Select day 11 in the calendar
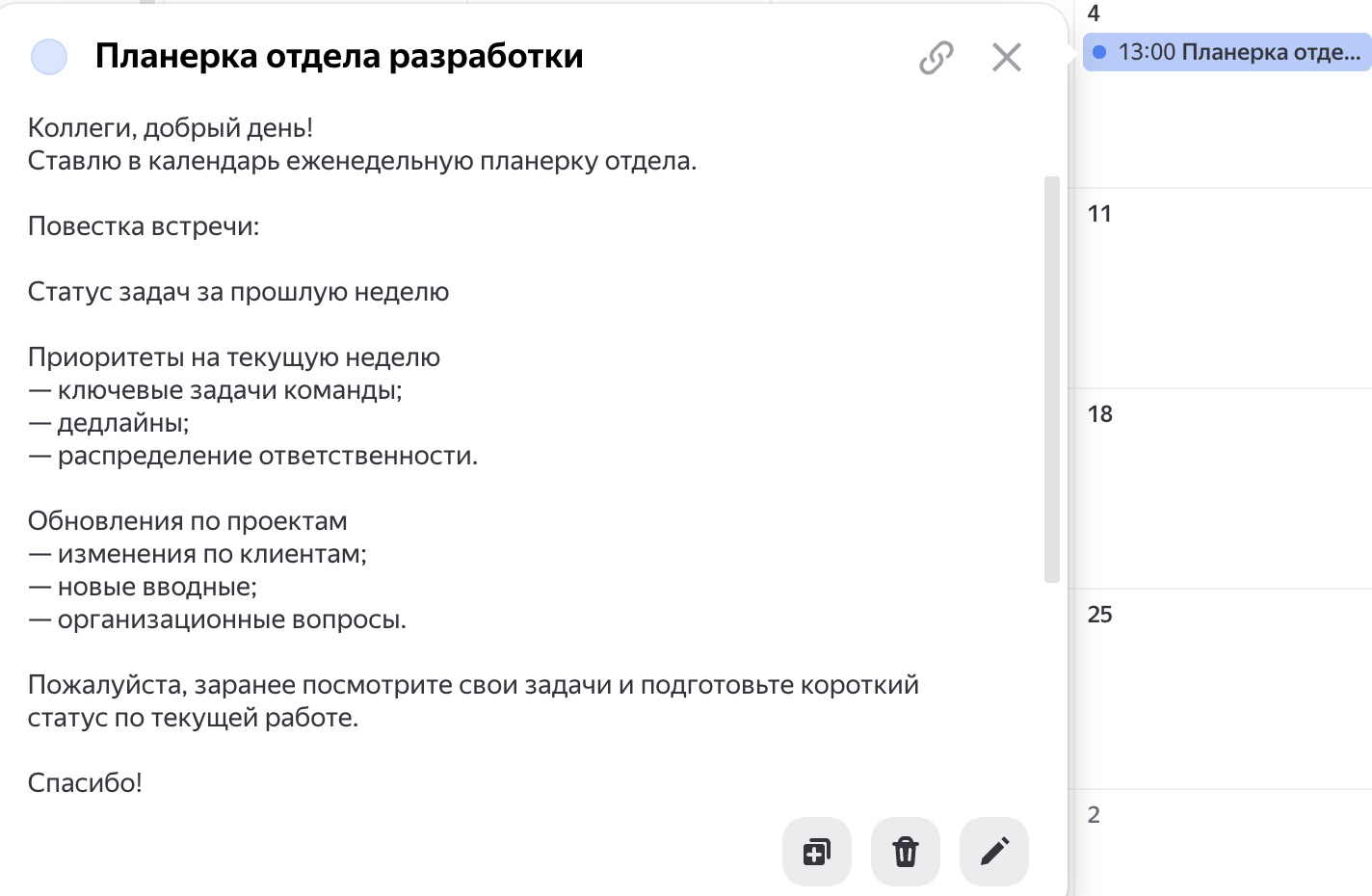Image resolution: width=1372 pixels, height=896 pixels. pyautogui.click(x=1099, y=214)
